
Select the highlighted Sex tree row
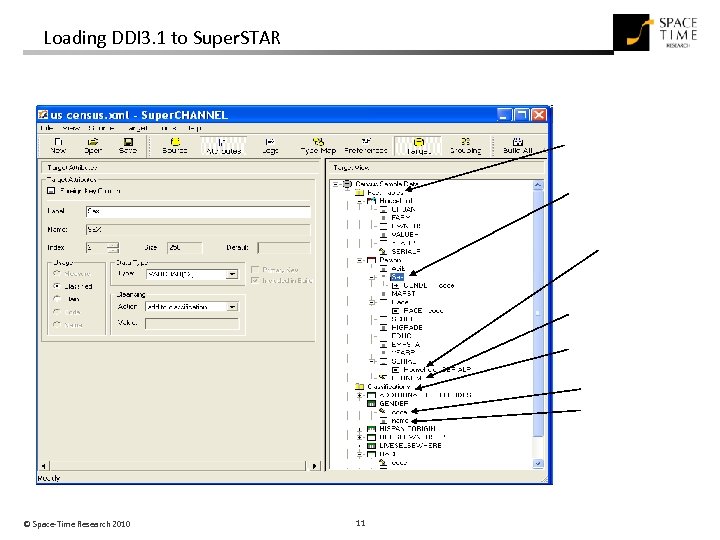point(397,277)
